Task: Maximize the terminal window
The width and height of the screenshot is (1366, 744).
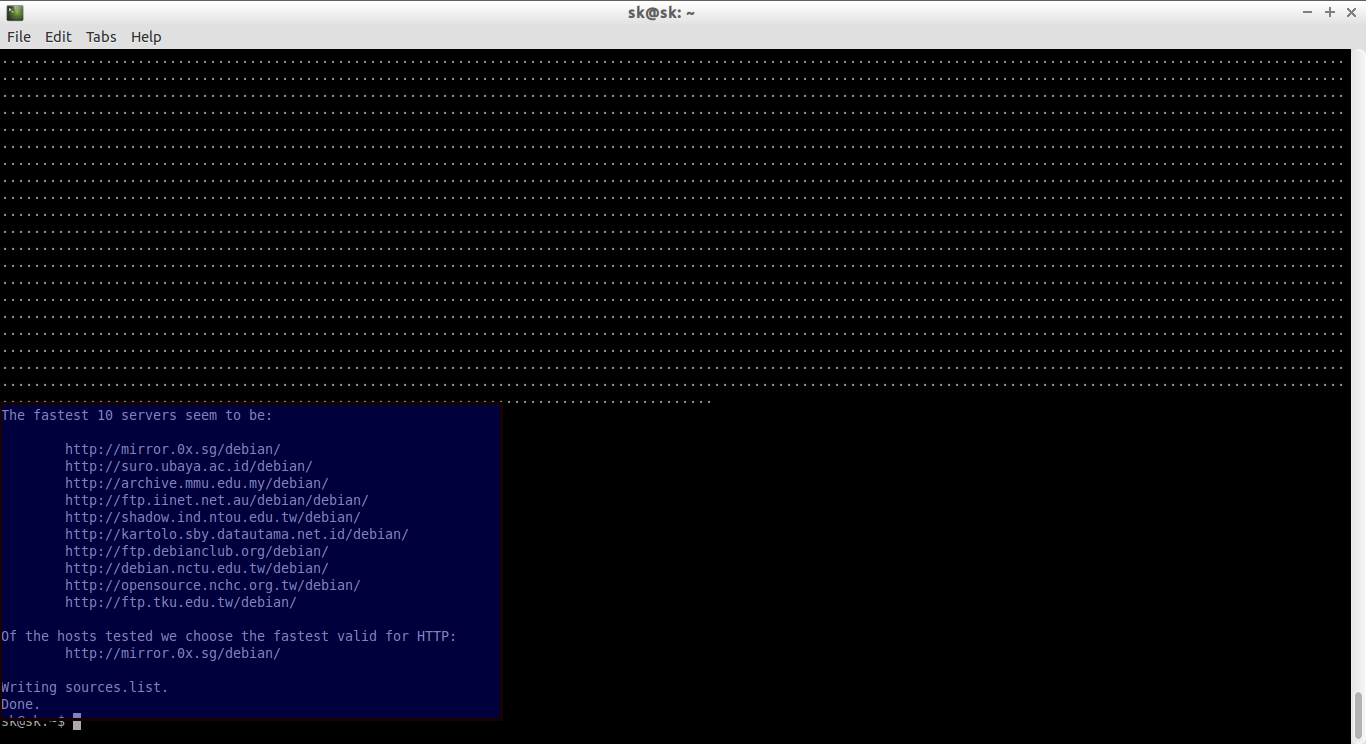Action: click(x=1330, y=12)
